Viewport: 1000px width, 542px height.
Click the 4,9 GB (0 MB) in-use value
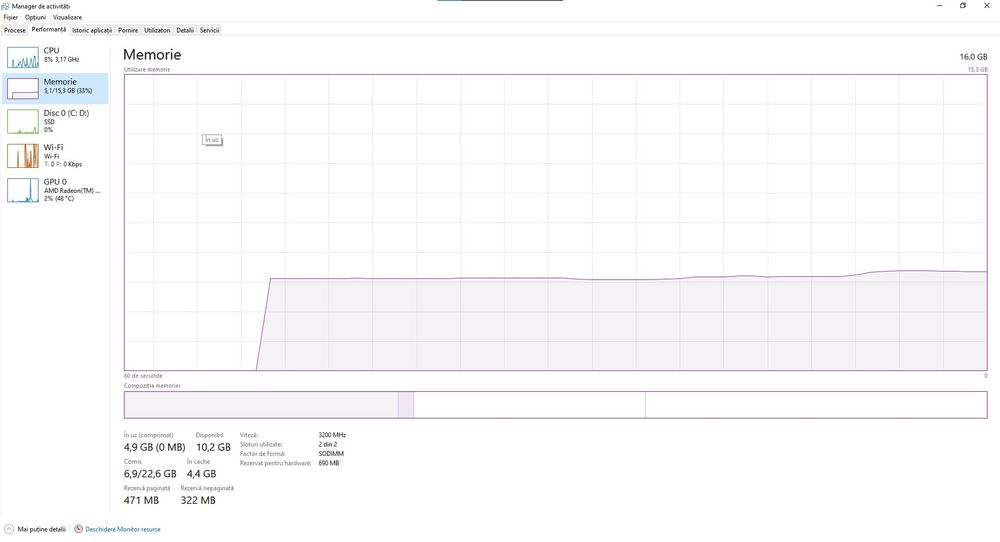(x=154, y=447)
